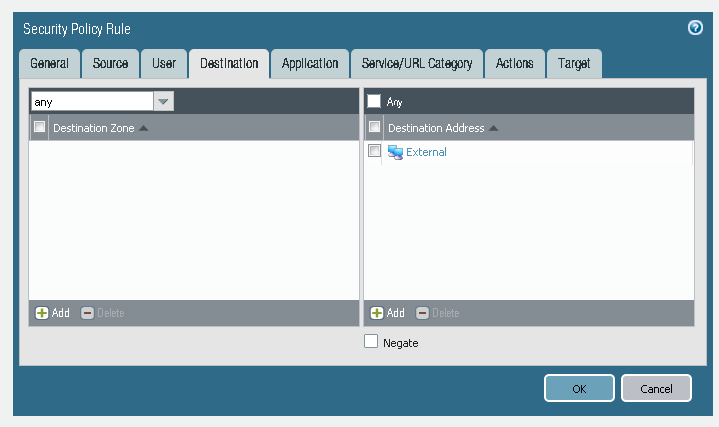The height and width of the screenshot is (427, 719).
Task: Switch to the Application tab
Action: [310, 63]
